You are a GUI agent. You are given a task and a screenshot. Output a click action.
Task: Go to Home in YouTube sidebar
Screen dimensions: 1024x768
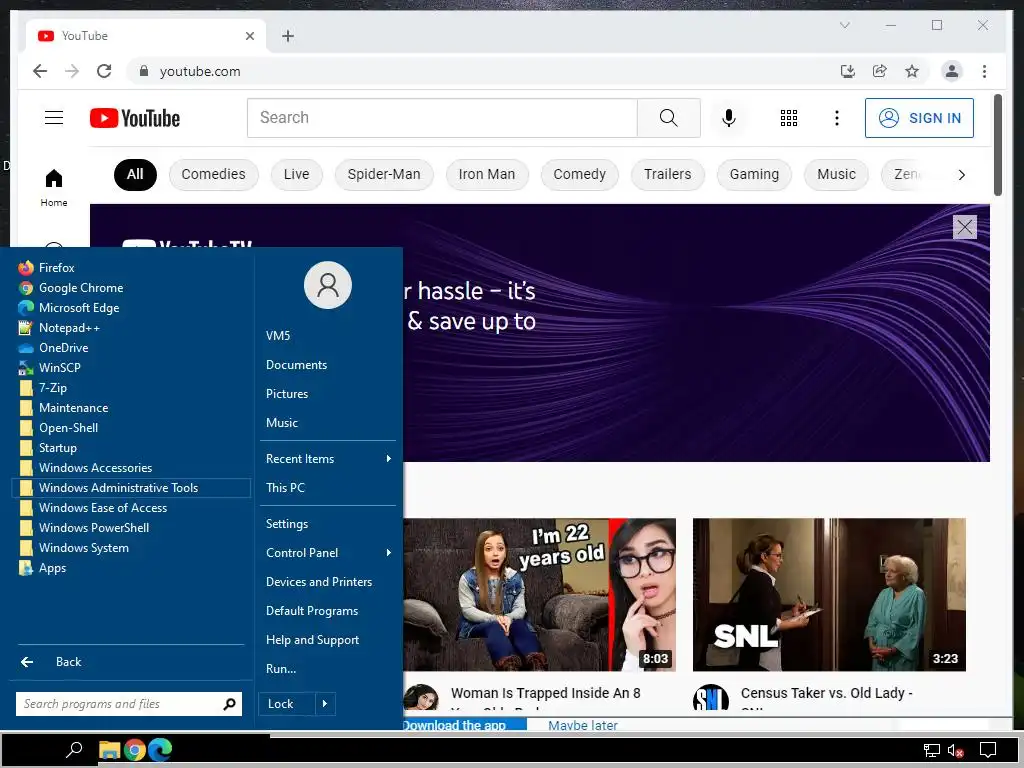click(x=54, y=187)
